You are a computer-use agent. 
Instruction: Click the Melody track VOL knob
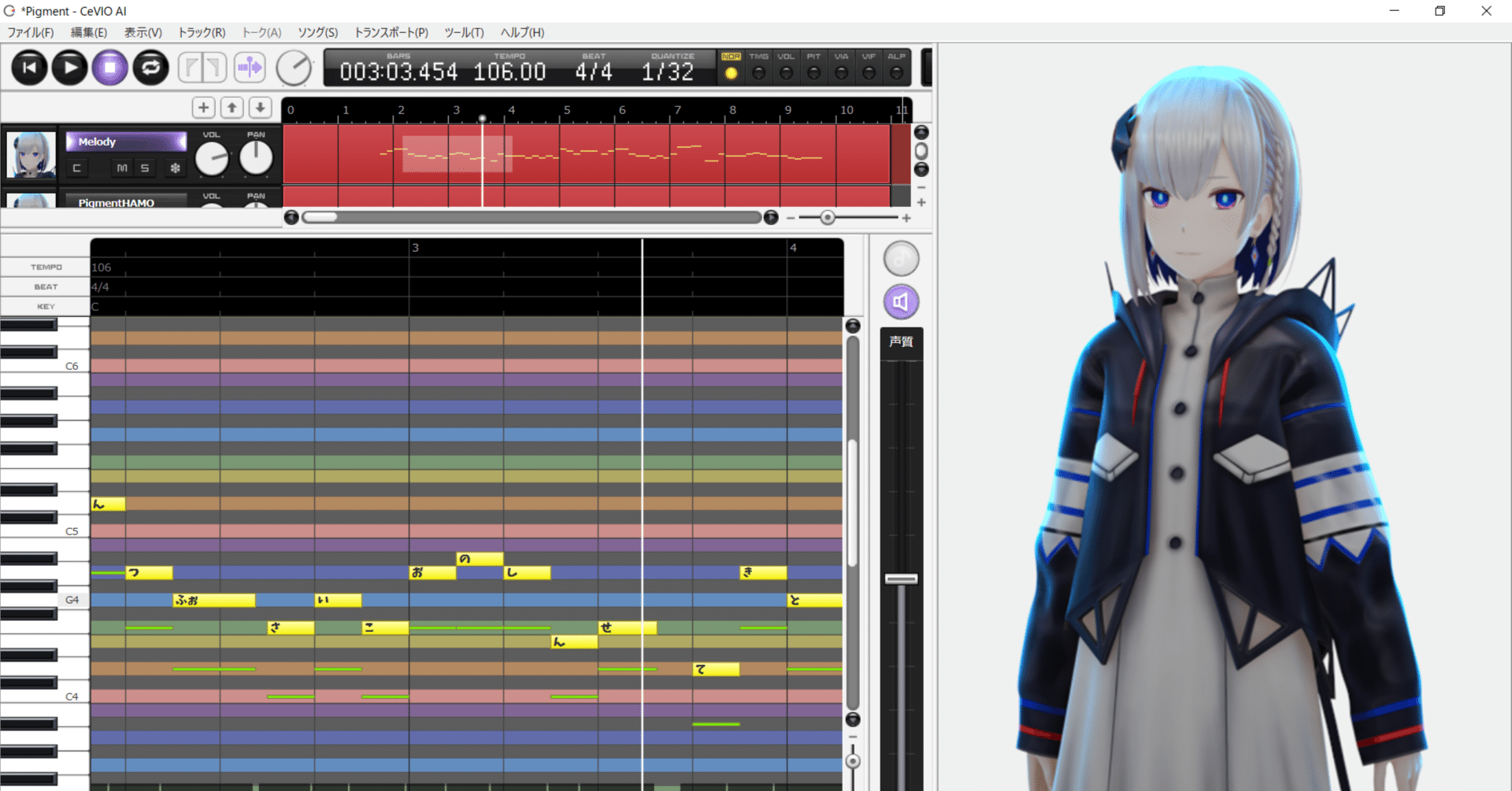[x=211, y=160]
